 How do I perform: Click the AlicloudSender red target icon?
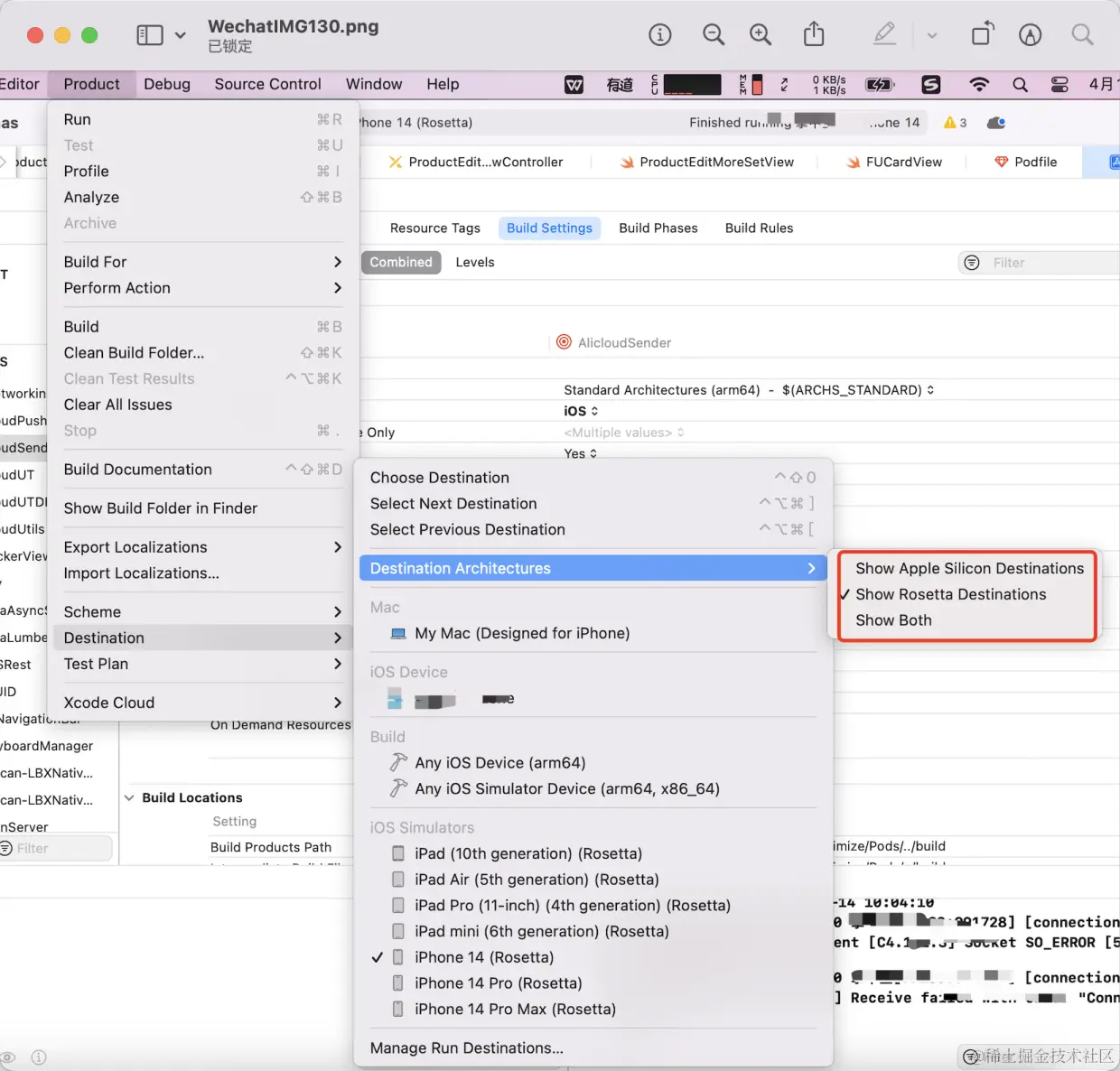(x=564, y=342)
